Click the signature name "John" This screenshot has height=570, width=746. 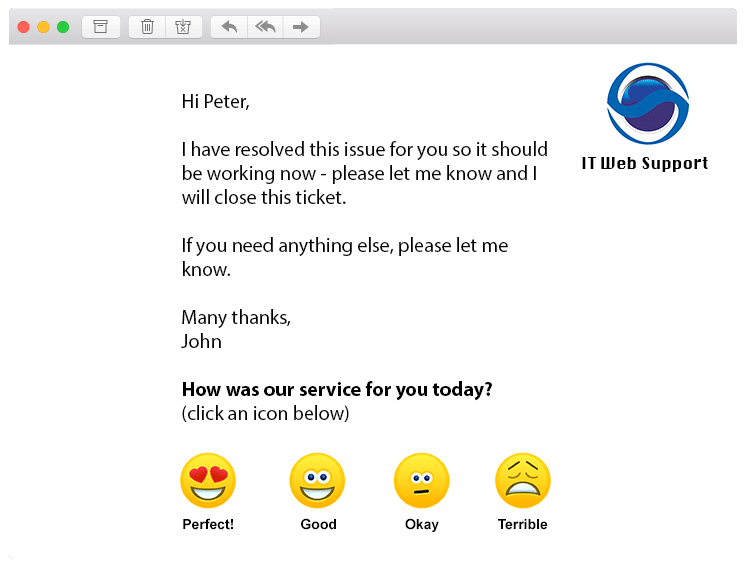pyautogui.click(x=201, y=341)
